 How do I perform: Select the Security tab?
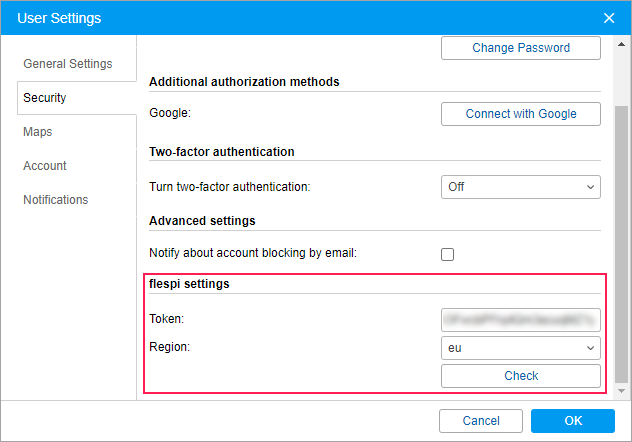click(45, 98)
